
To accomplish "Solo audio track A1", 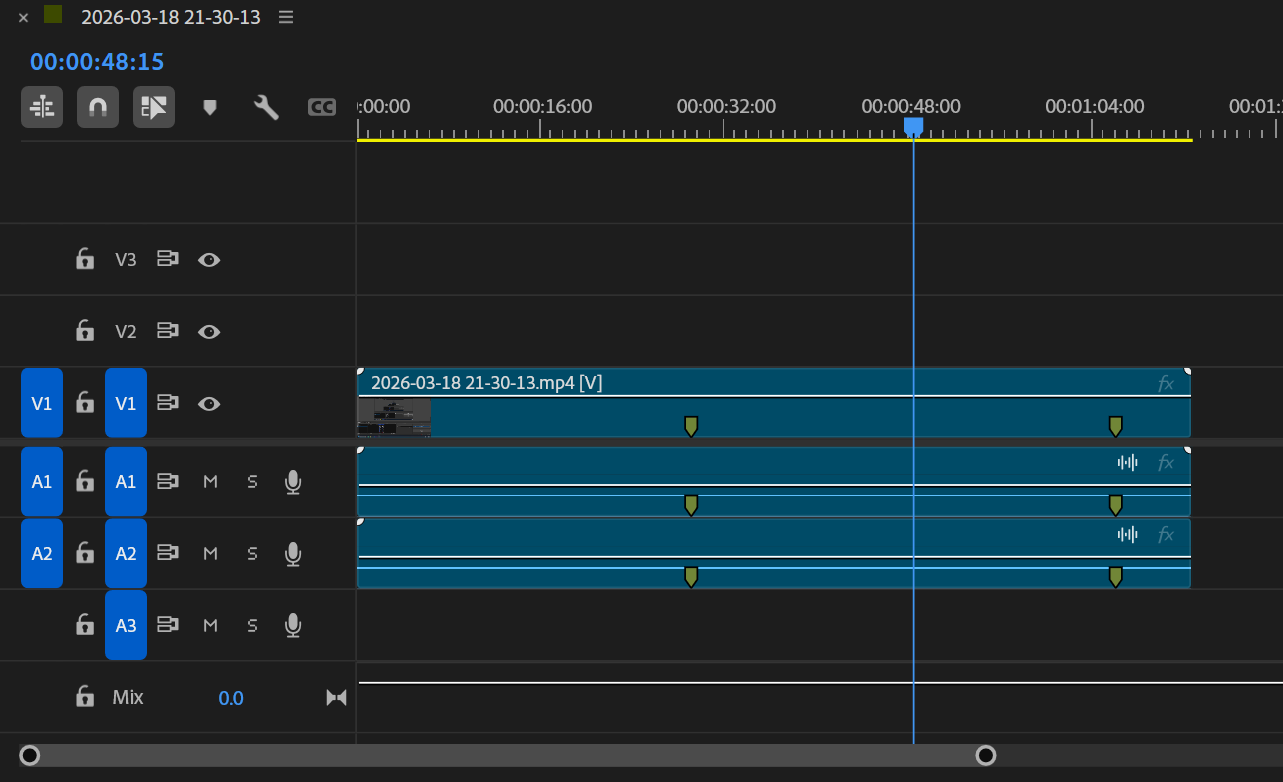I will (251, 481).
